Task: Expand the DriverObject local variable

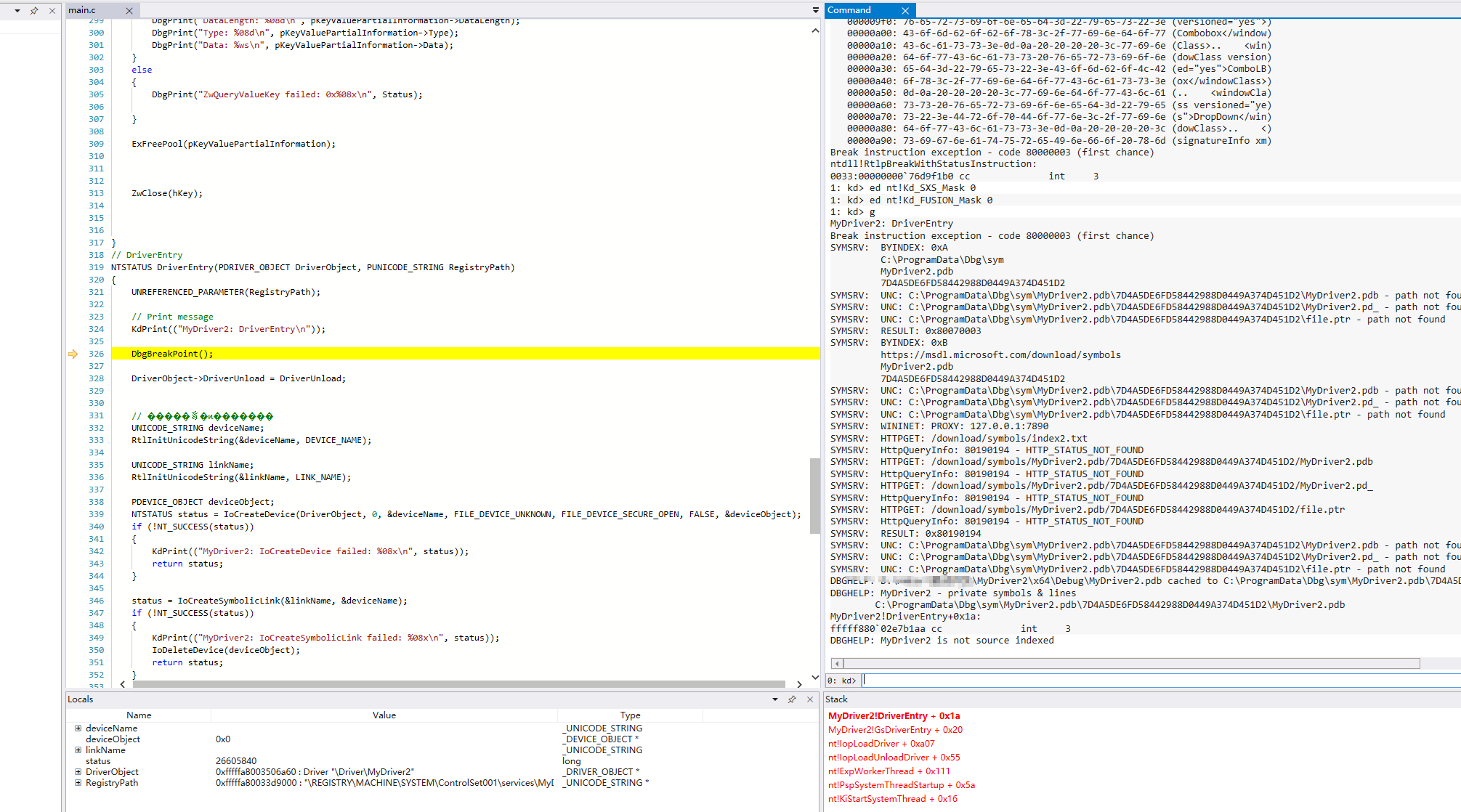Action: tap(78, 771)
